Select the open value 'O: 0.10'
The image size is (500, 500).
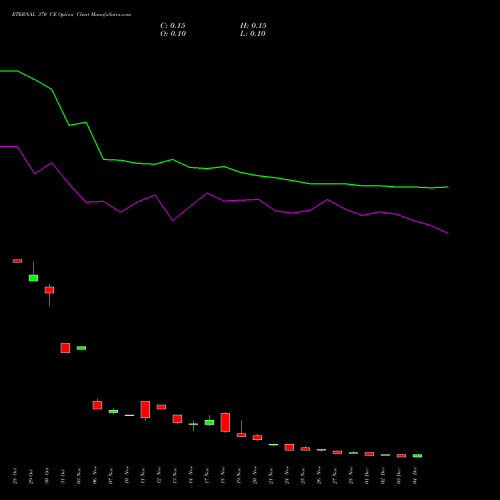pyautogui.click(x=173, y=34)
